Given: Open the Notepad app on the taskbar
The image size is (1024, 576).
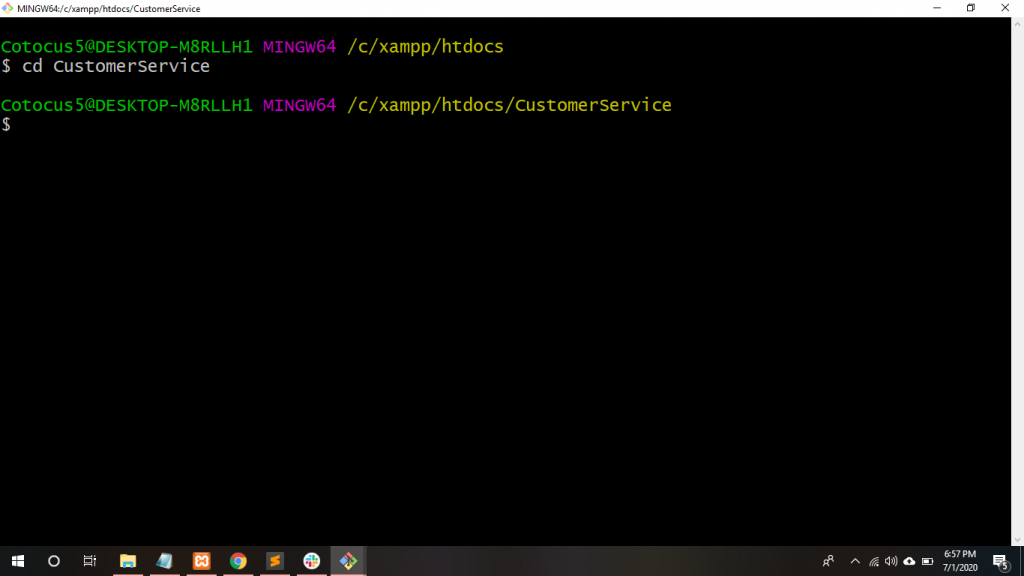Looking at the screenshot, I should coord(165,561).
